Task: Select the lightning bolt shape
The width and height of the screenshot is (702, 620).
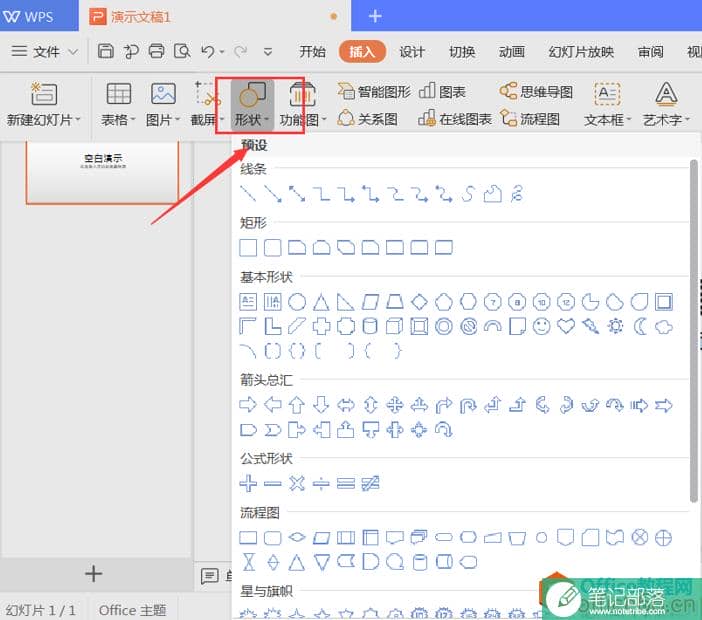Action: [591, 326]
